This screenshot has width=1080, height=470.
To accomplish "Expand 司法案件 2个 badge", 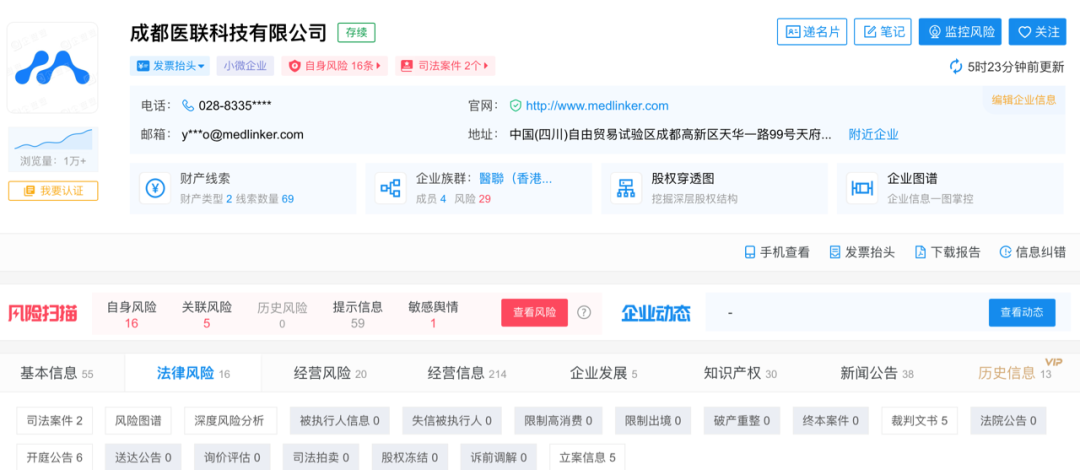I will click(444, 66).
